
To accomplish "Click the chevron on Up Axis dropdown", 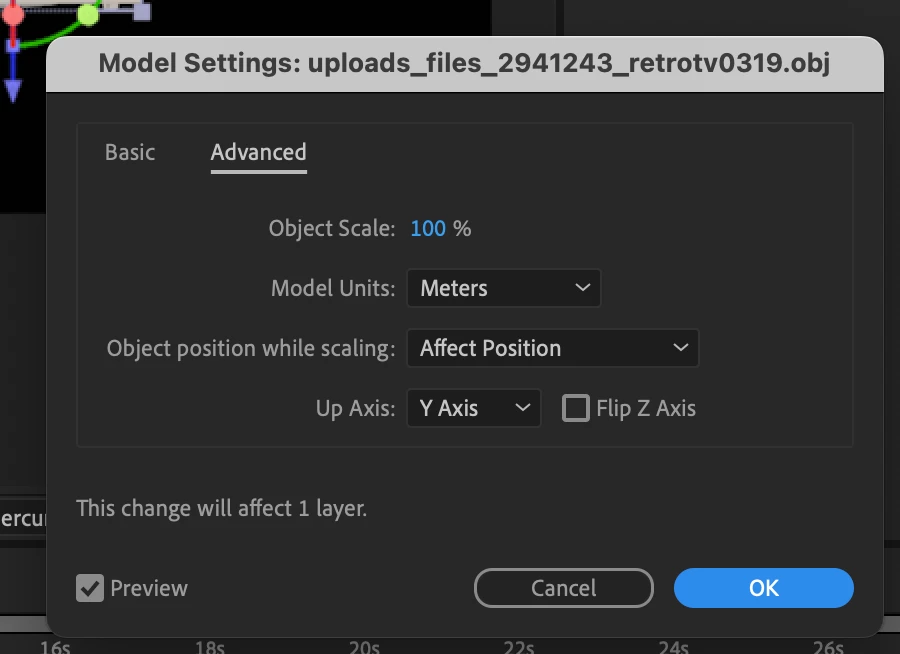I will pos(522,408).
